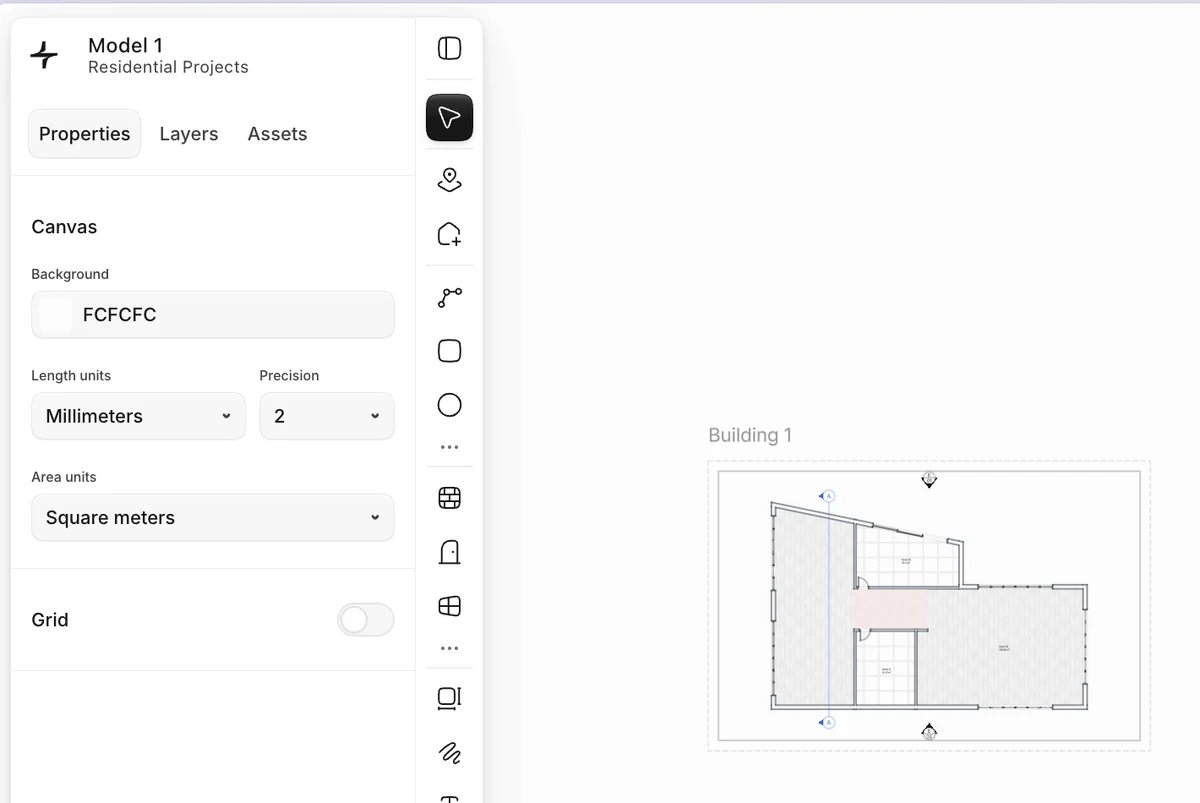Screen dimensions: 1200x803
Task: Switch to the Properties tab
Action: click(85, 134)
